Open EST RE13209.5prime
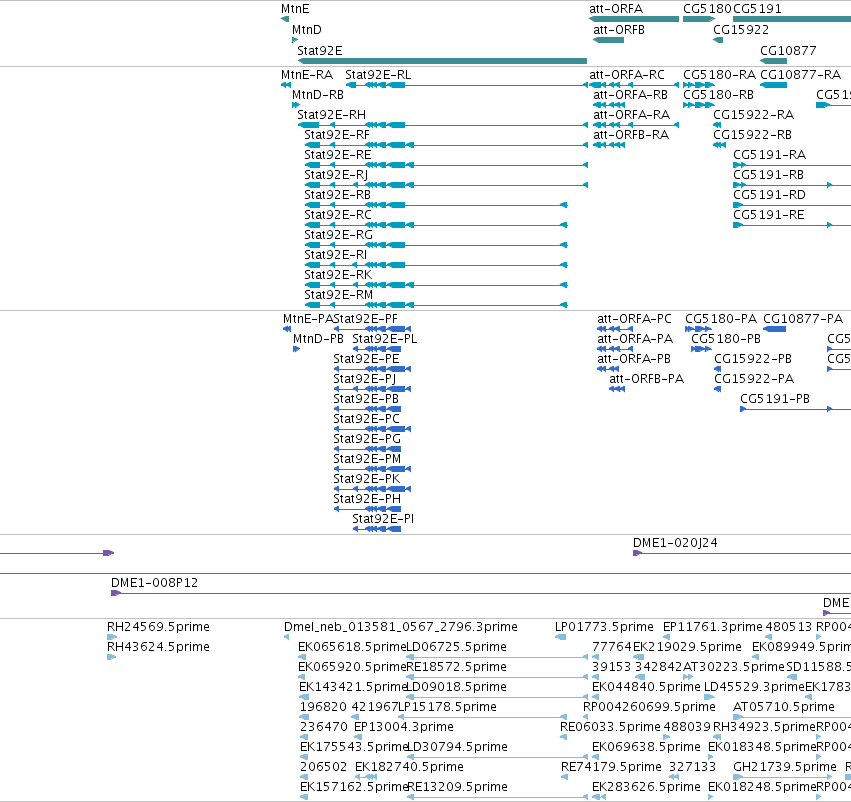The image size is (851, 802). (x=497, y=797)
